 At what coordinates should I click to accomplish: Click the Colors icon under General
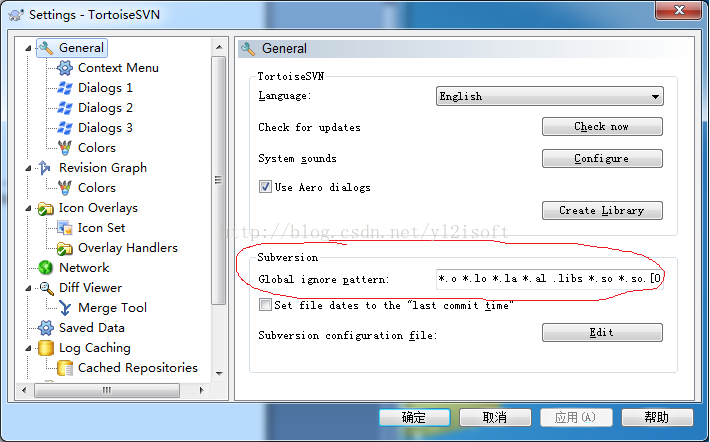[65, 148]
